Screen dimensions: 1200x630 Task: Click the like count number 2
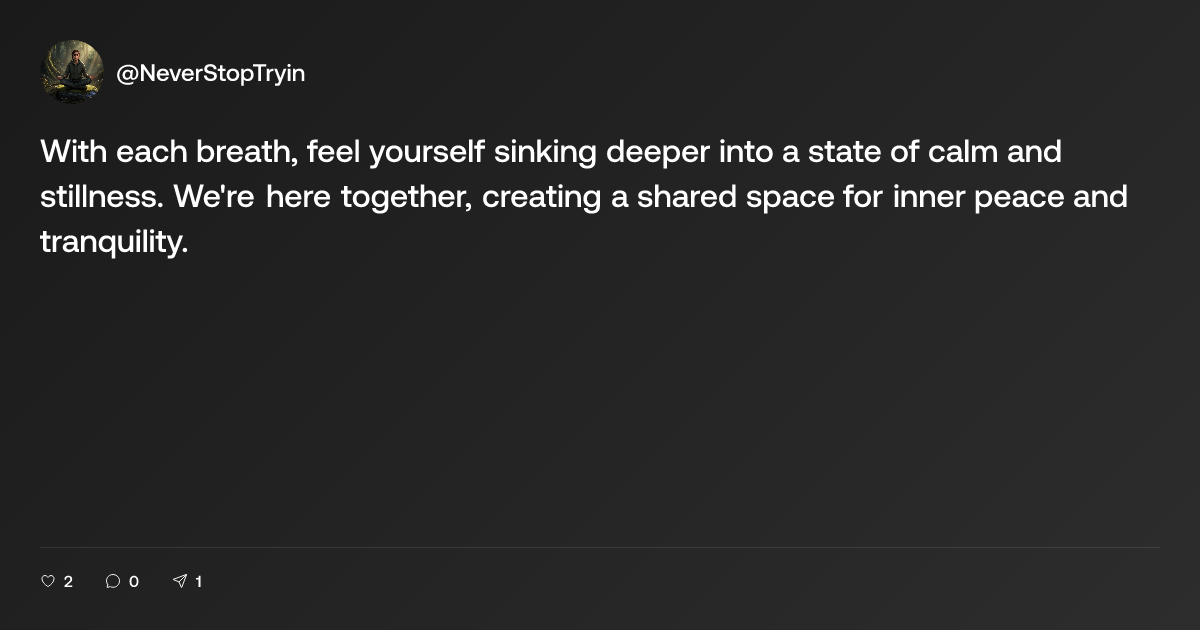(x=68, y=581)
